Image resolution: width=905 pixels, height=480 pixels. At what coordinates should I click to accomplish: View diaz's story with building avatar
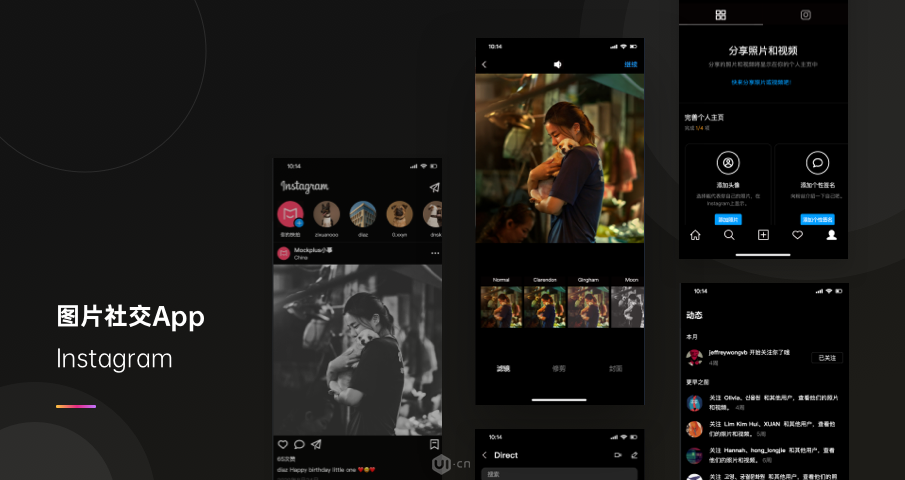(x=363, y=214)
